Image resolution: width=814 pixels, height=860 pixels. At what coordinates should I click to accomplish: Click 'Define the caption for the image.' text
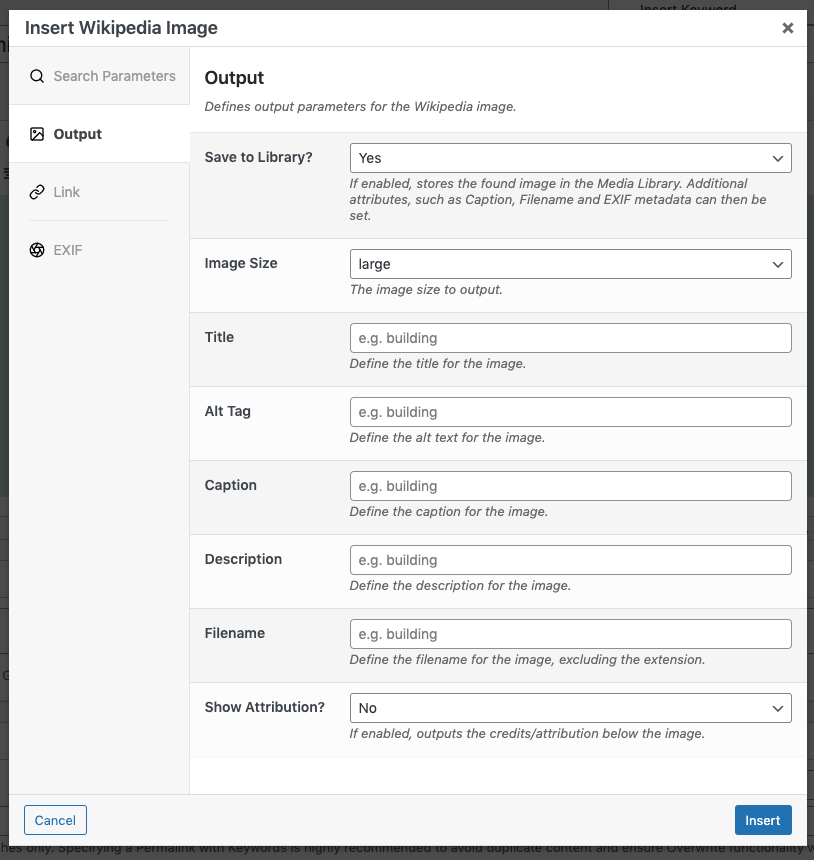(x=449, y=512)
